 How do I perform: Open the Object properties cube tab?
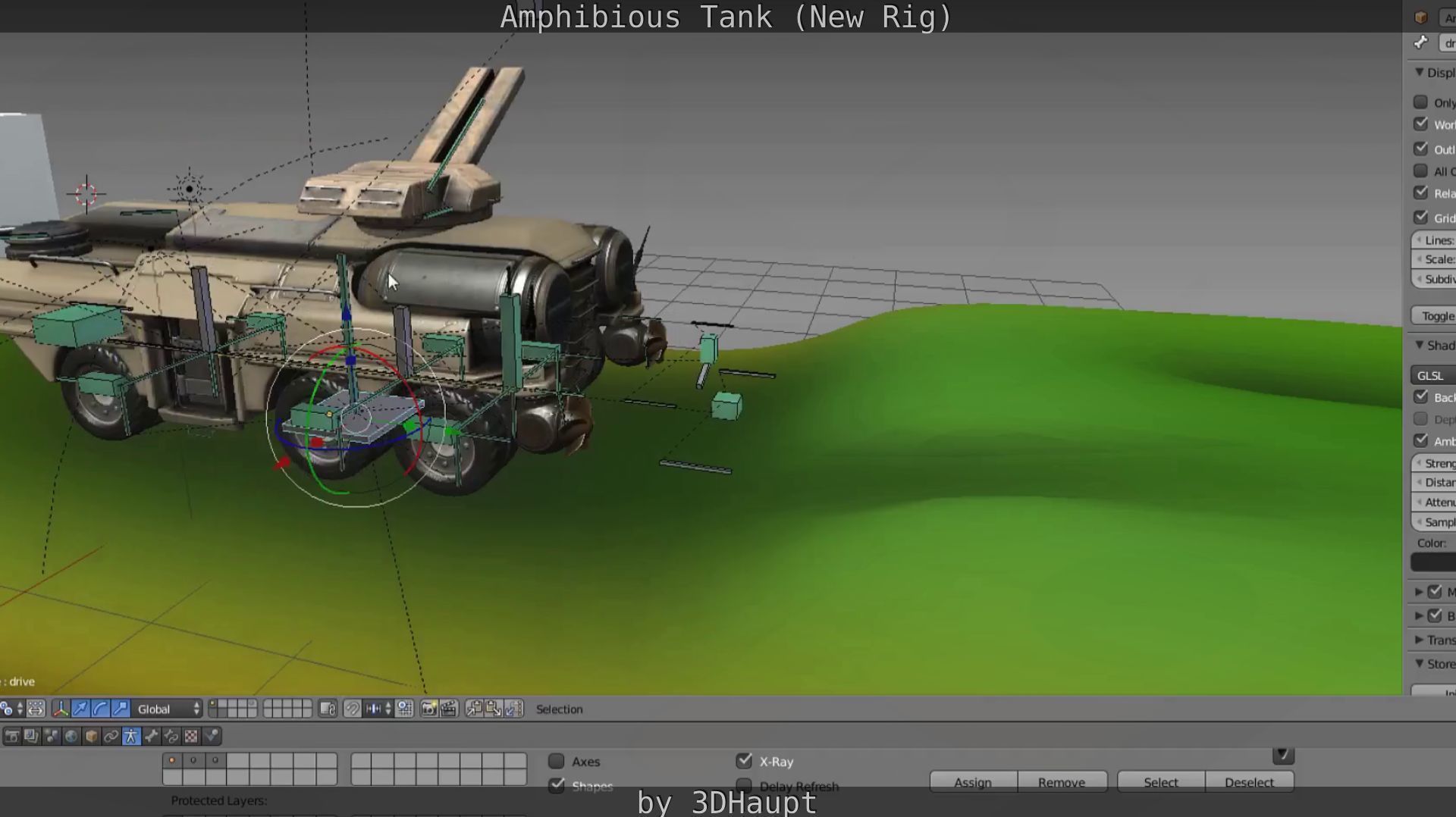pos(91,736)
